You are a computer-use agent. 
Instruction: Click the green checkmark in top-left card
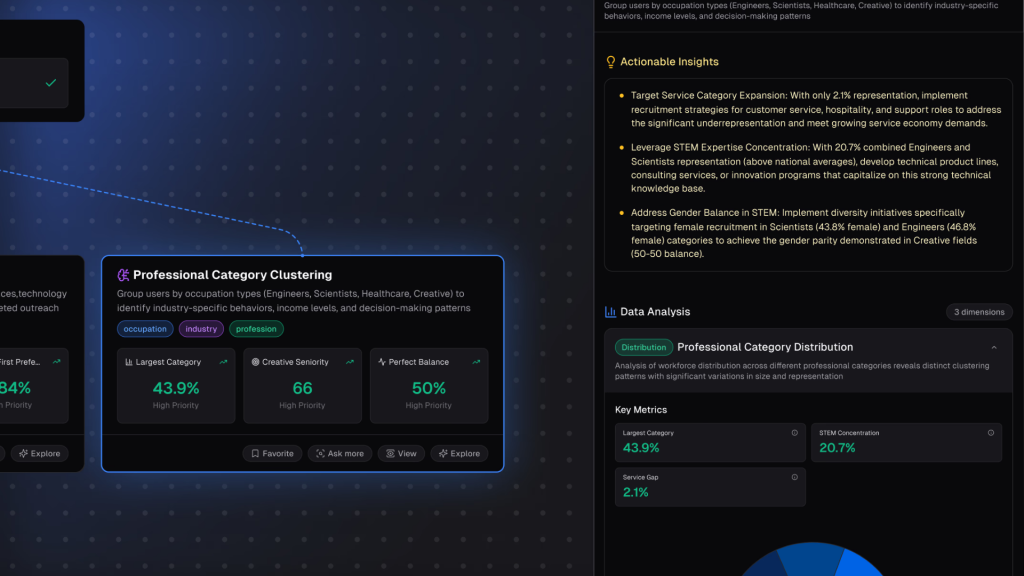point(51,83)
